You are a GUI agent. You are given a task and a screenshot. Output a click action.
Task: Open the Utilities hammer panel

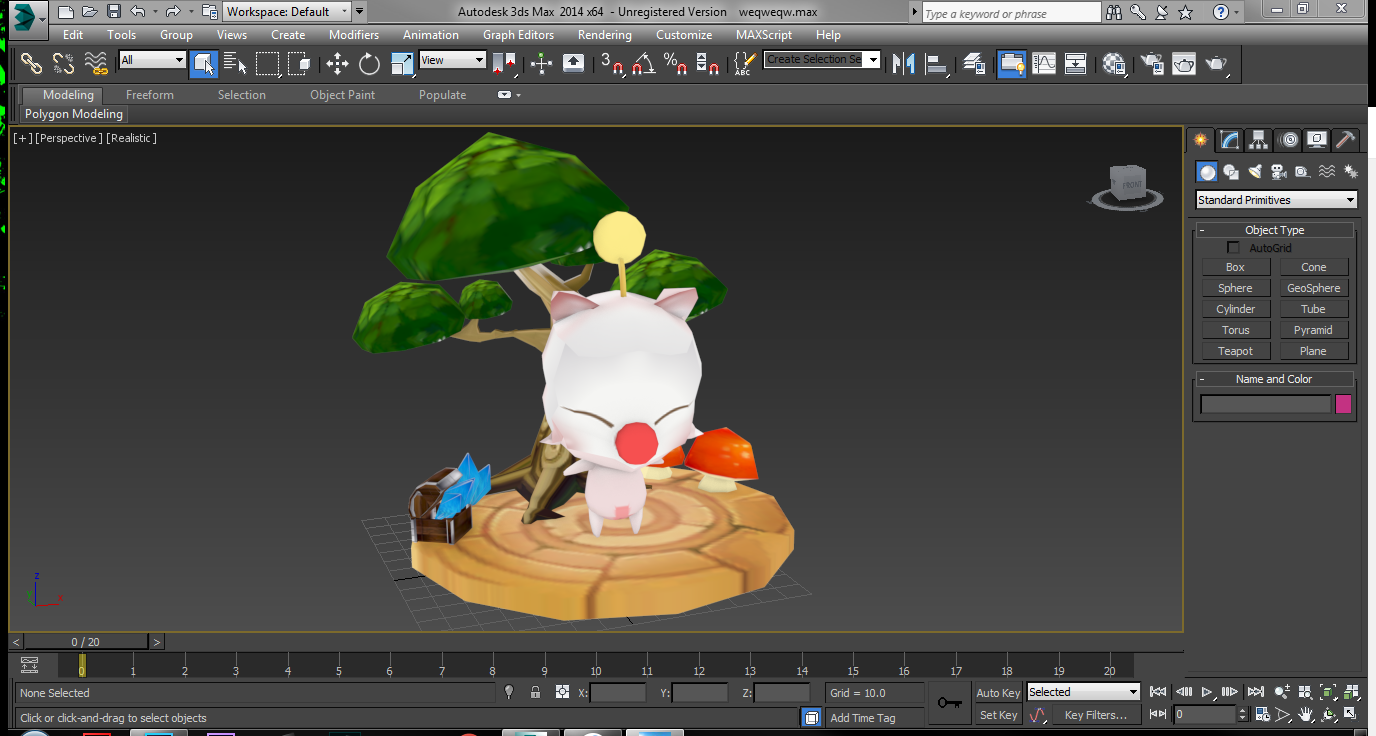1346,140
